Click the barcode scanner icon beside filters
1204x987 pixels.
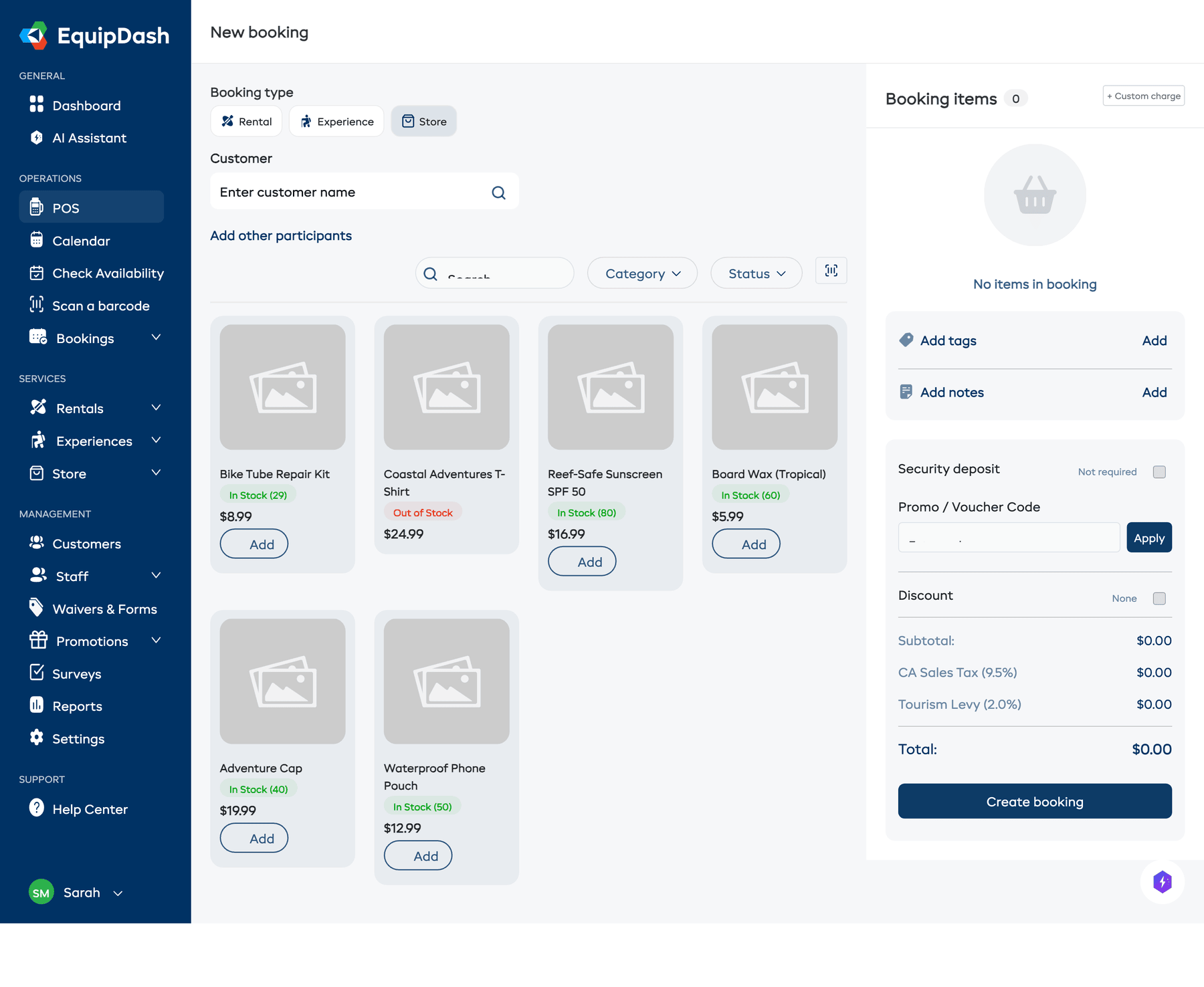(831, 271)
